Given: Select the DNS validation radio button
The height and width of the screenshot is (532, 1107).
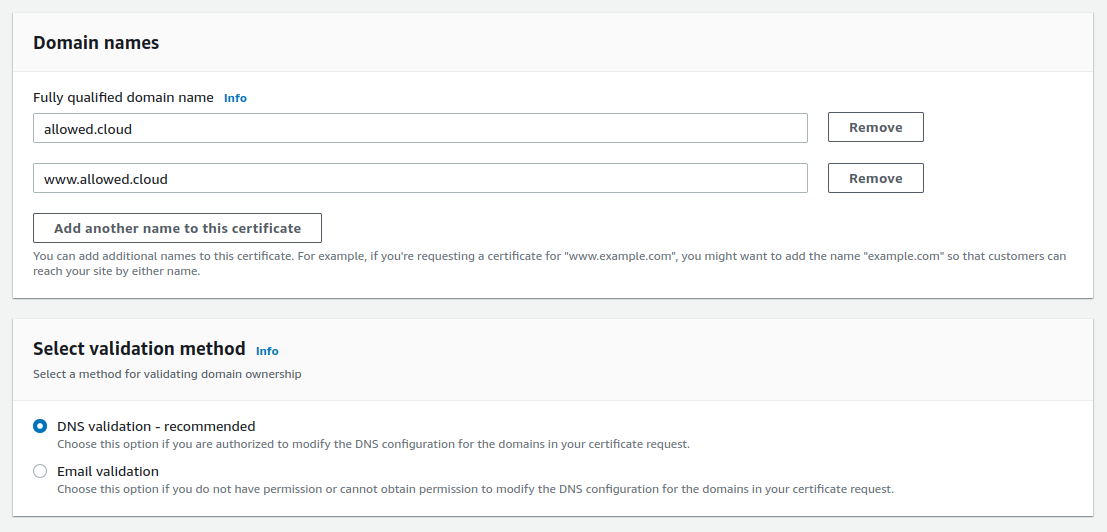Looking at the screenshot, I should (x=40, y=426).
